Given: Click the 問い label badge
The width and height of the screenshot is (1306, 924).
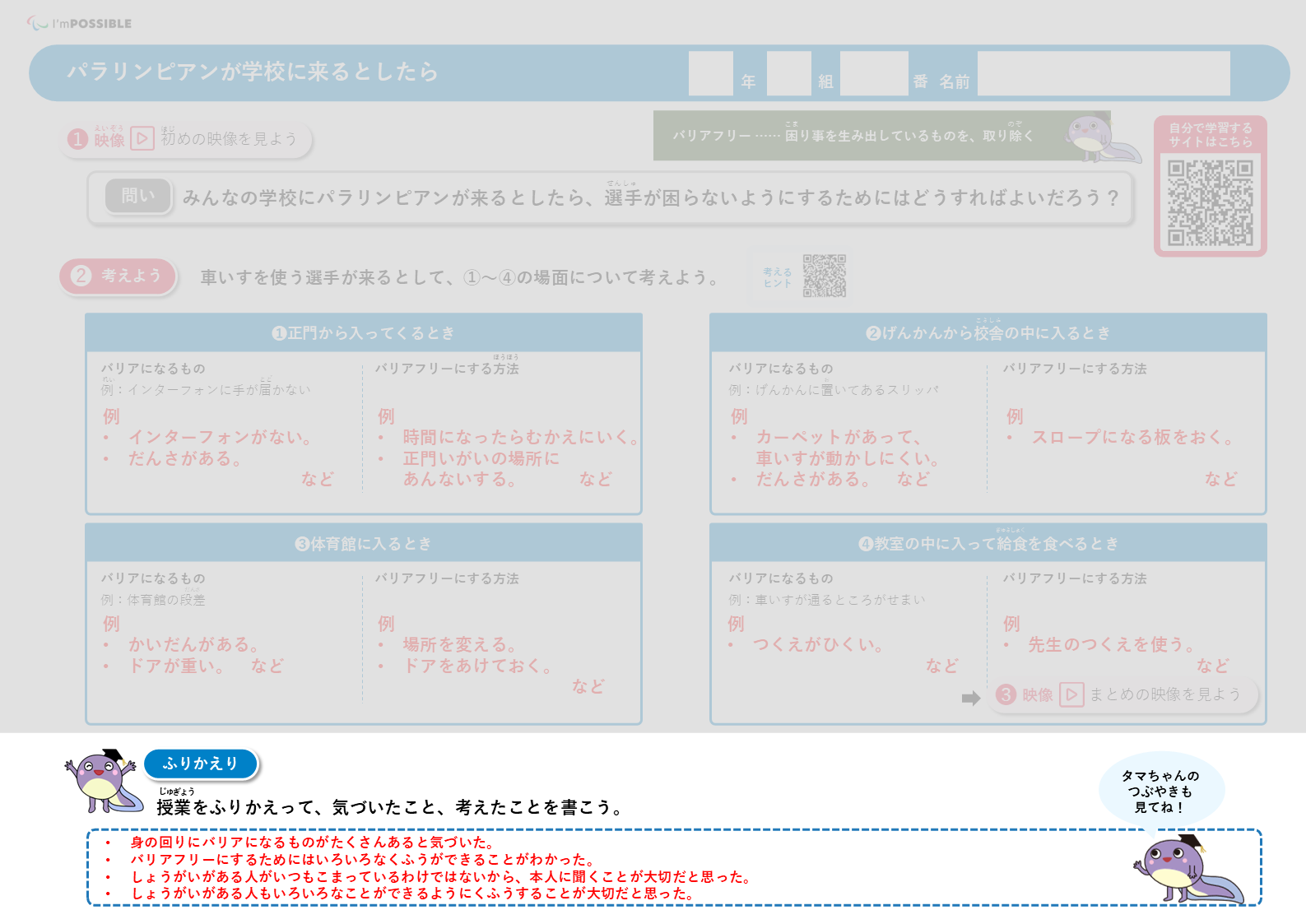Looking at the screenshot, I should 138,196.
